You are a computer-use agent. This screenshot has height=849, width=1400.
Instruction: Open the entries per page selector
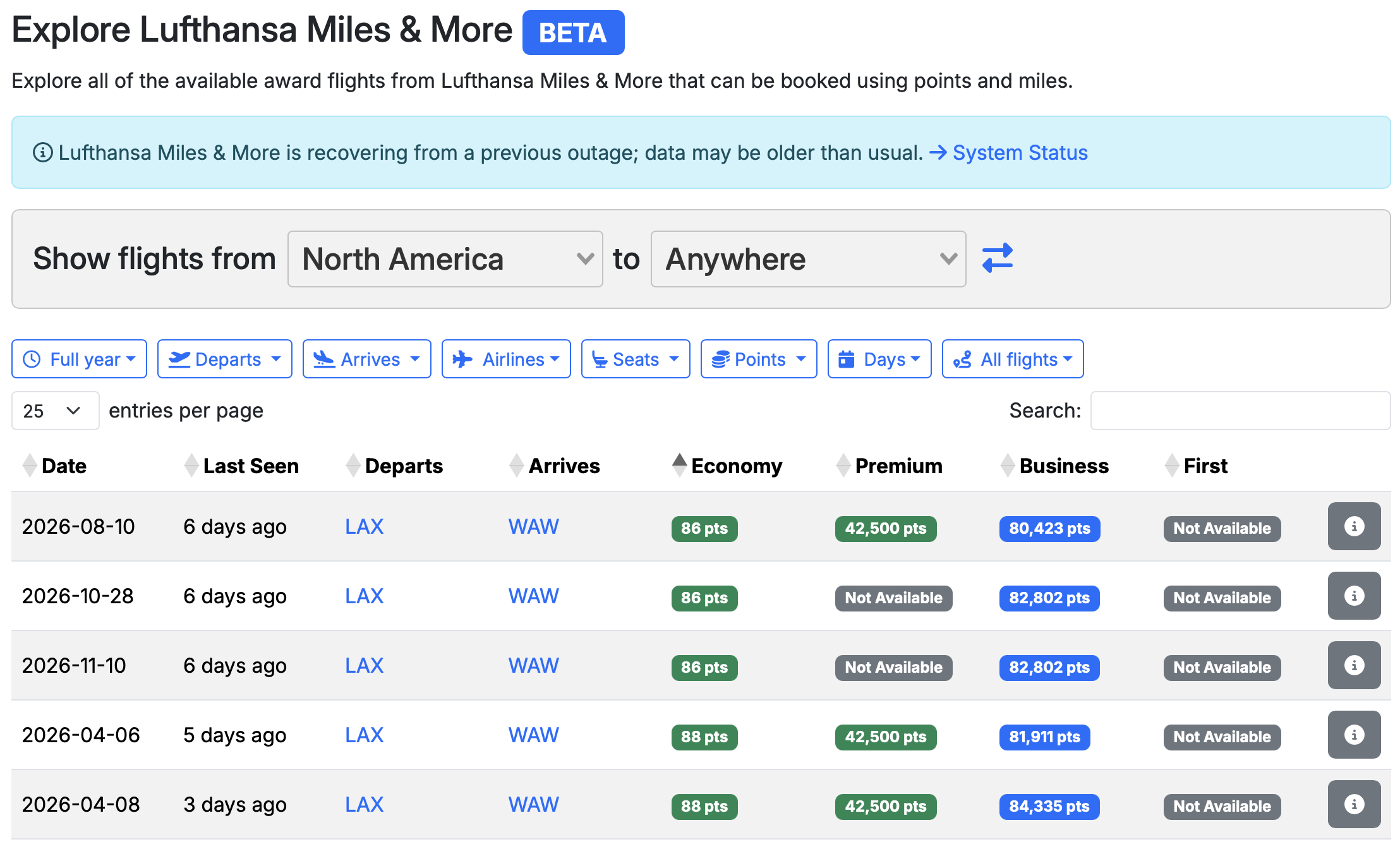point(55,411)
